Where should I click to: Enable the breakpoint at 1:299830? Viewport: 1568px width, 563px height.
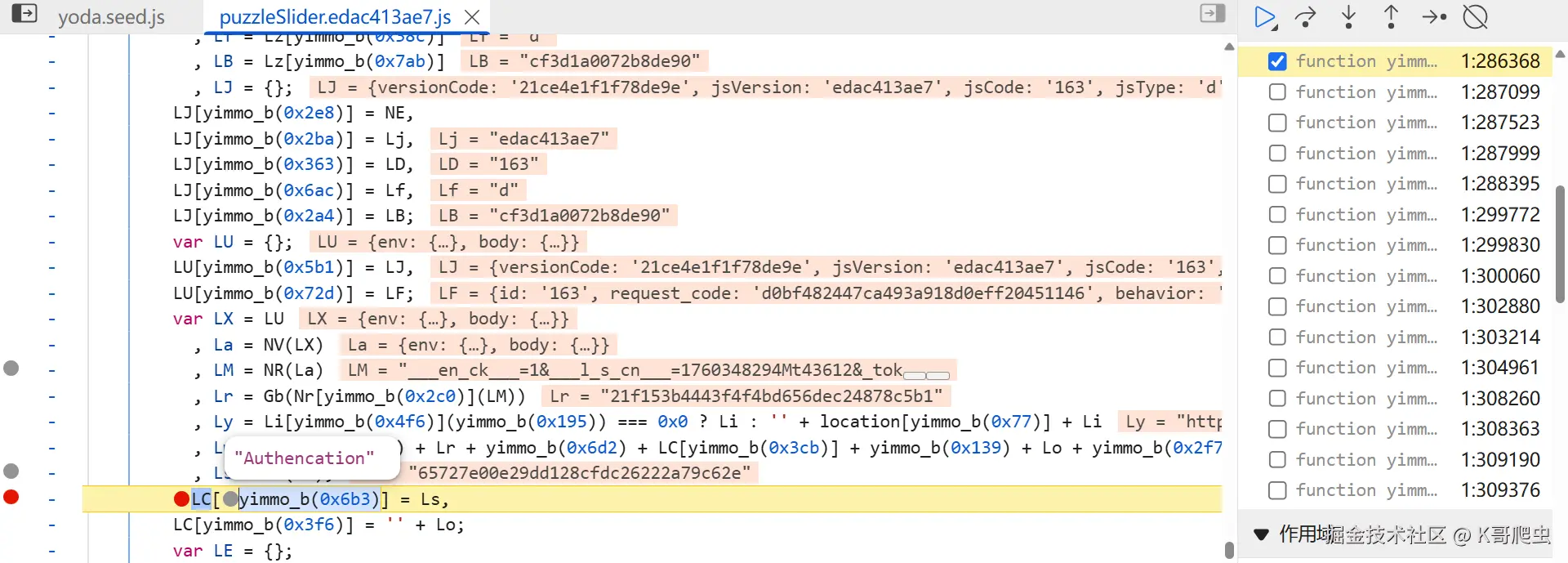[x=1277, y=245]
